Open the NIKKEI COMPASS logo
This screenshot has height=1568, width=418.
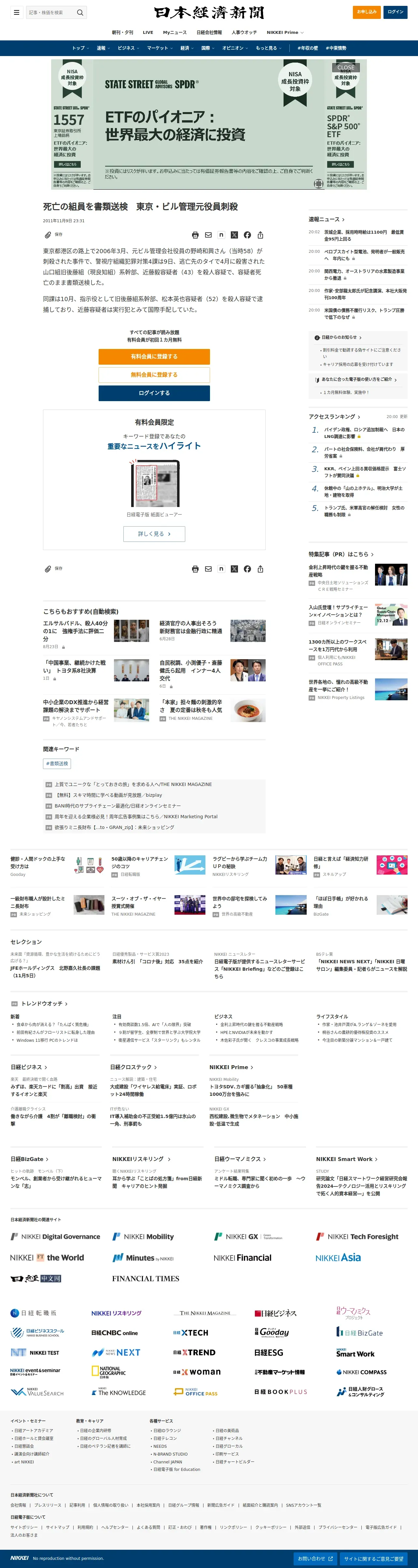tap(361, 1372)
